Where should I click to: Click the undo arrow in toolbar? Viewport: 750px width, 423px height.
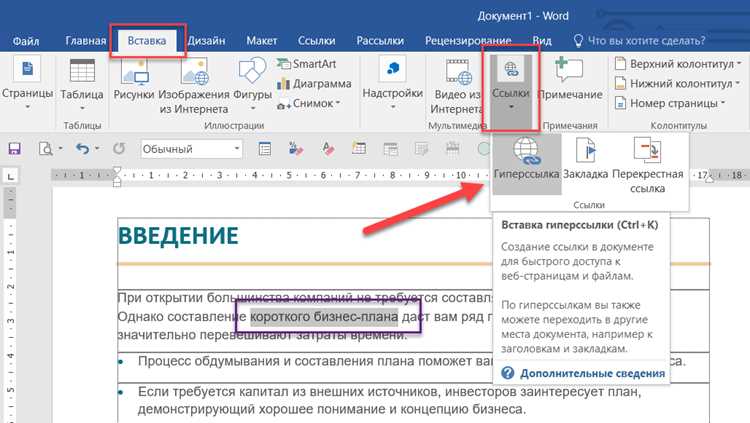click(82, 149)
